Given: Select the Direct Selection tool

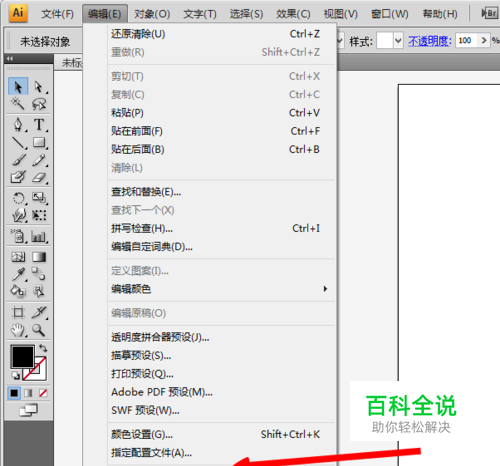Looking at the screenshot, I should (x=39, y=87).
